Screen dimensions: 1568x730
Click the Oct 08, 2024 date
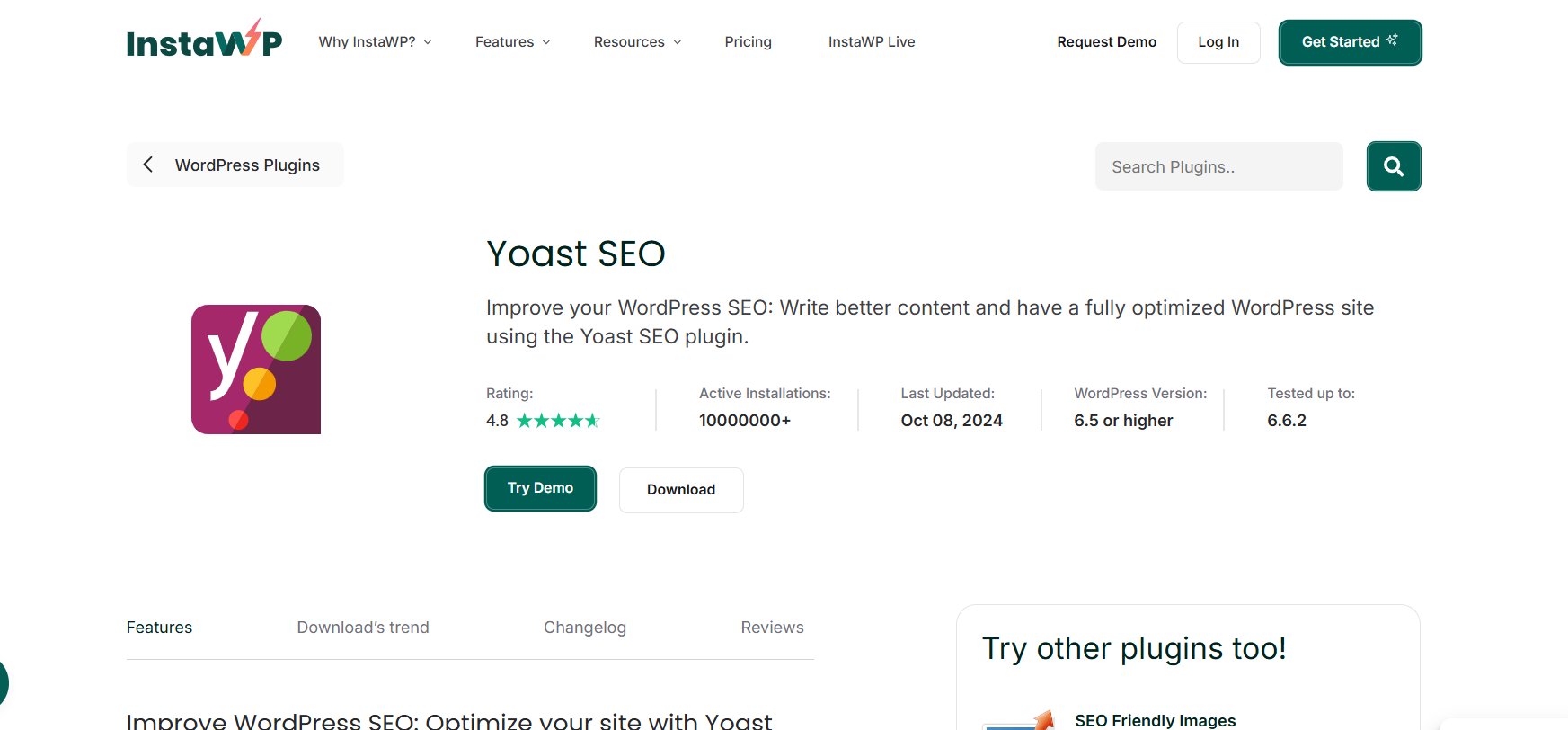click(952, 421)
